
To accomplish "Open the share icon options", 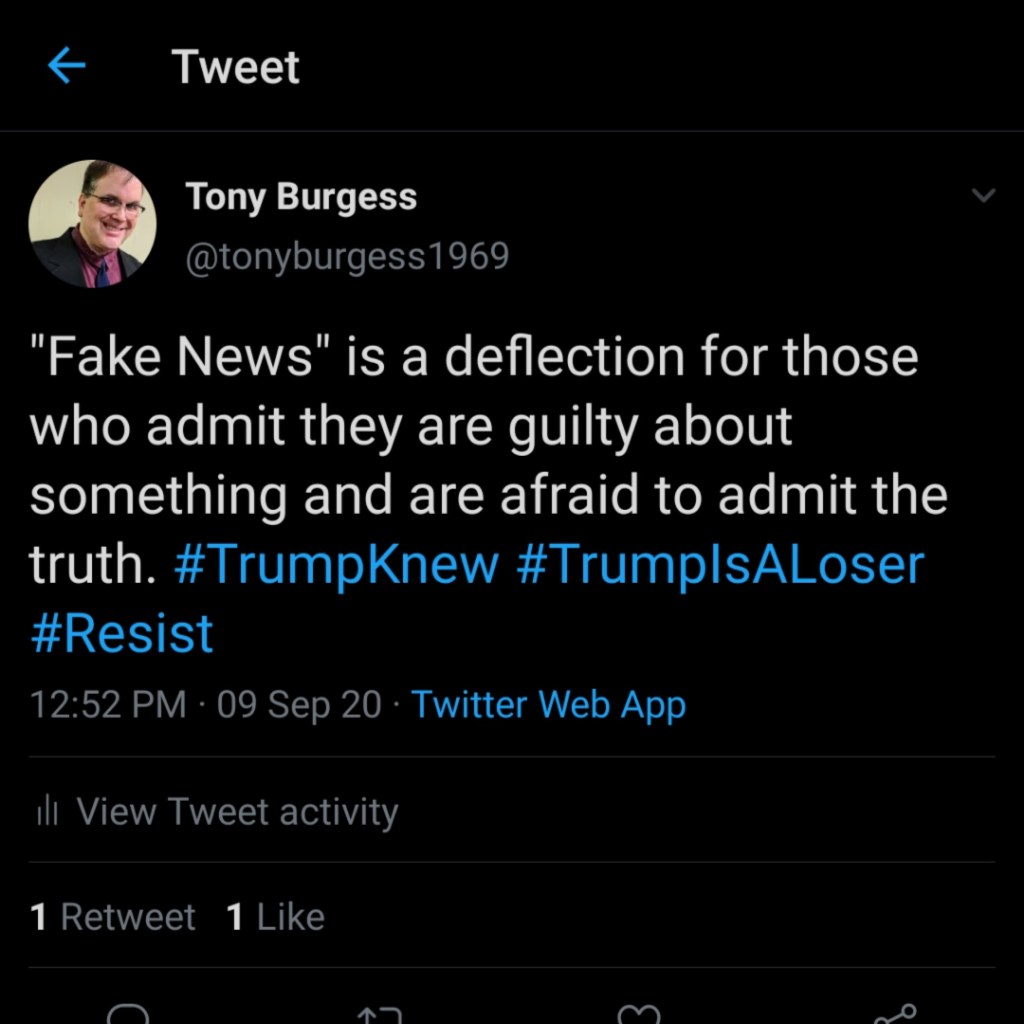I will click(x=893, y=1015).
